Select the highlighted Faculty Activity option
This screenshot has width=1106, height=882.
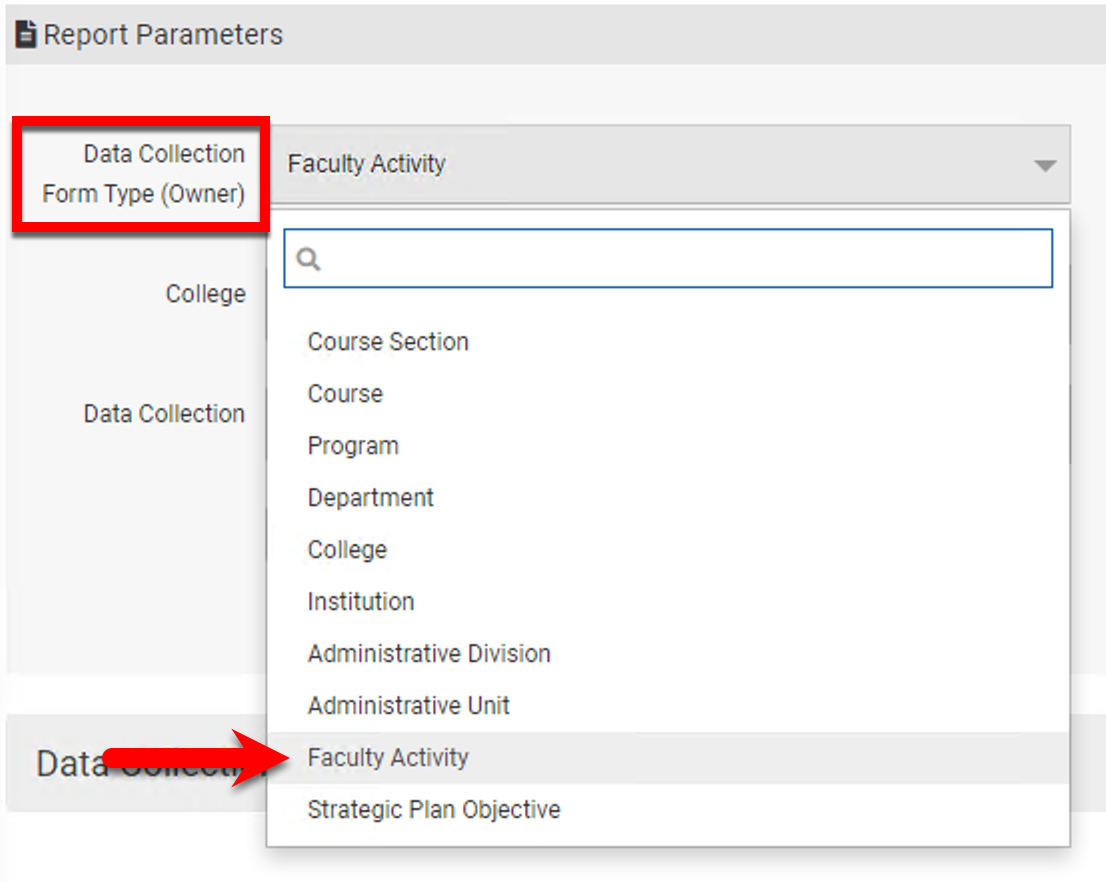pos(388,758)
